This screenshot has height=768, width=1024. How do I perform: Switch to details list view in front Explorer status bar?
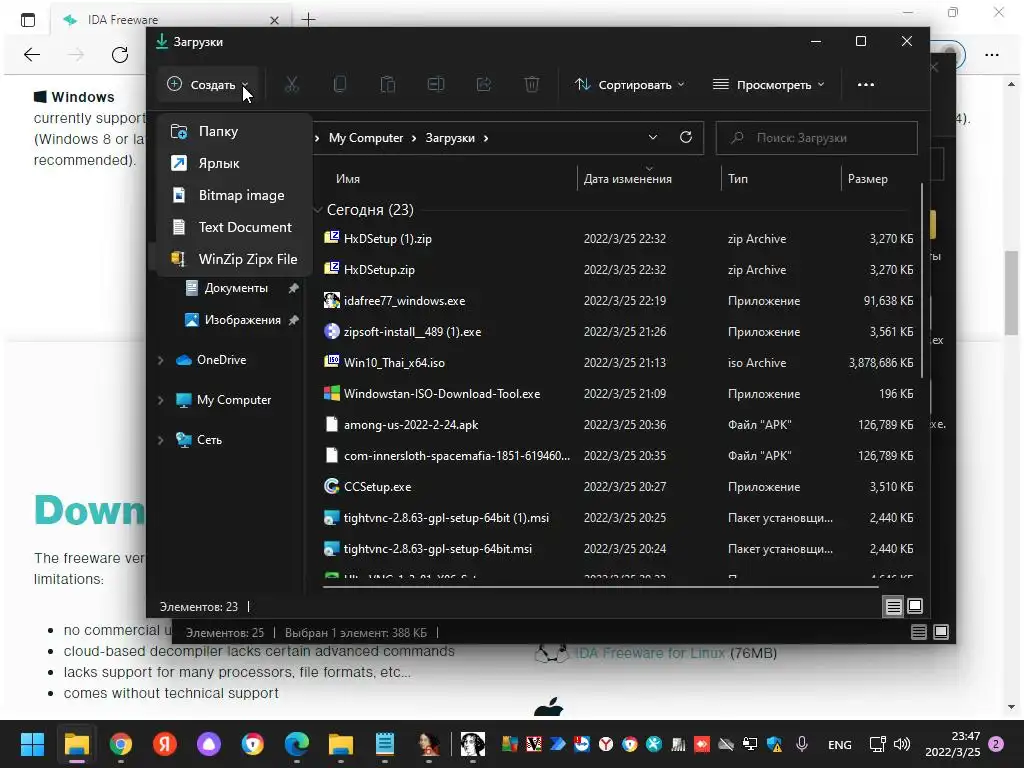893,607
